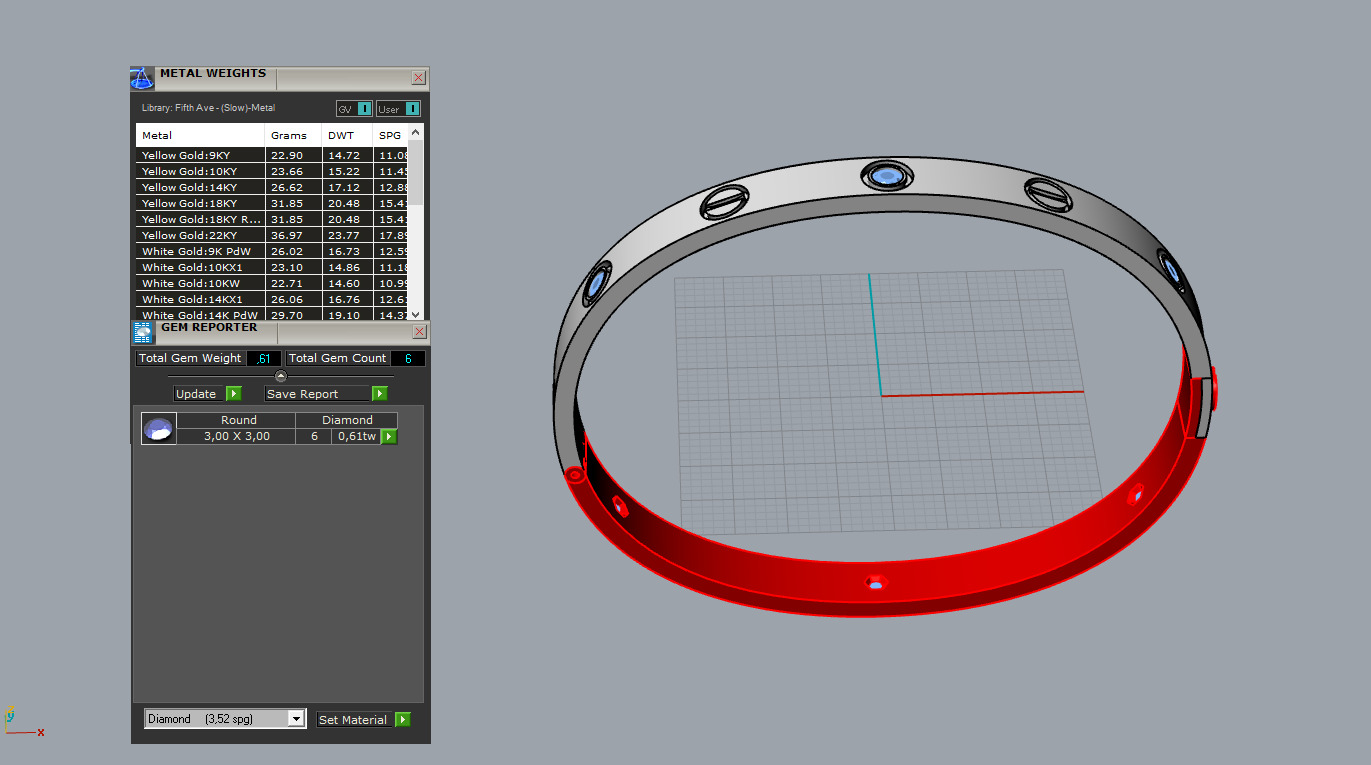Click the blue gem on bracelet's left side
The width and height of the screenshot is (1371, 765).
coord(598,283)
